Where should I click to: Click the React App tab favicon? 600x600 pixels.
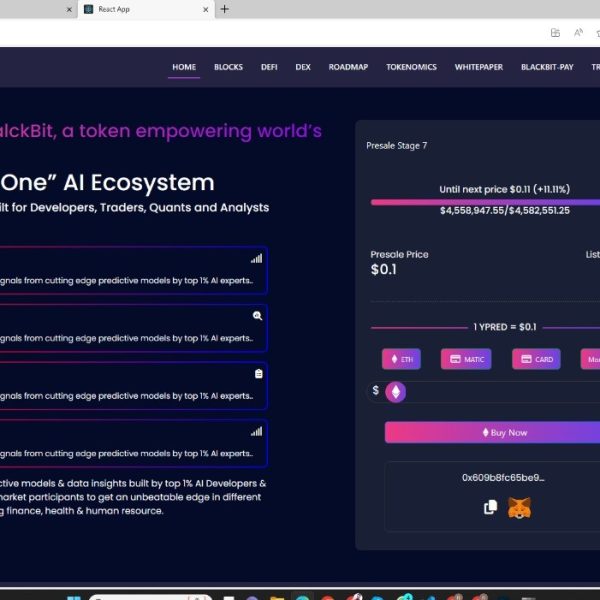[x=88, y=9]
